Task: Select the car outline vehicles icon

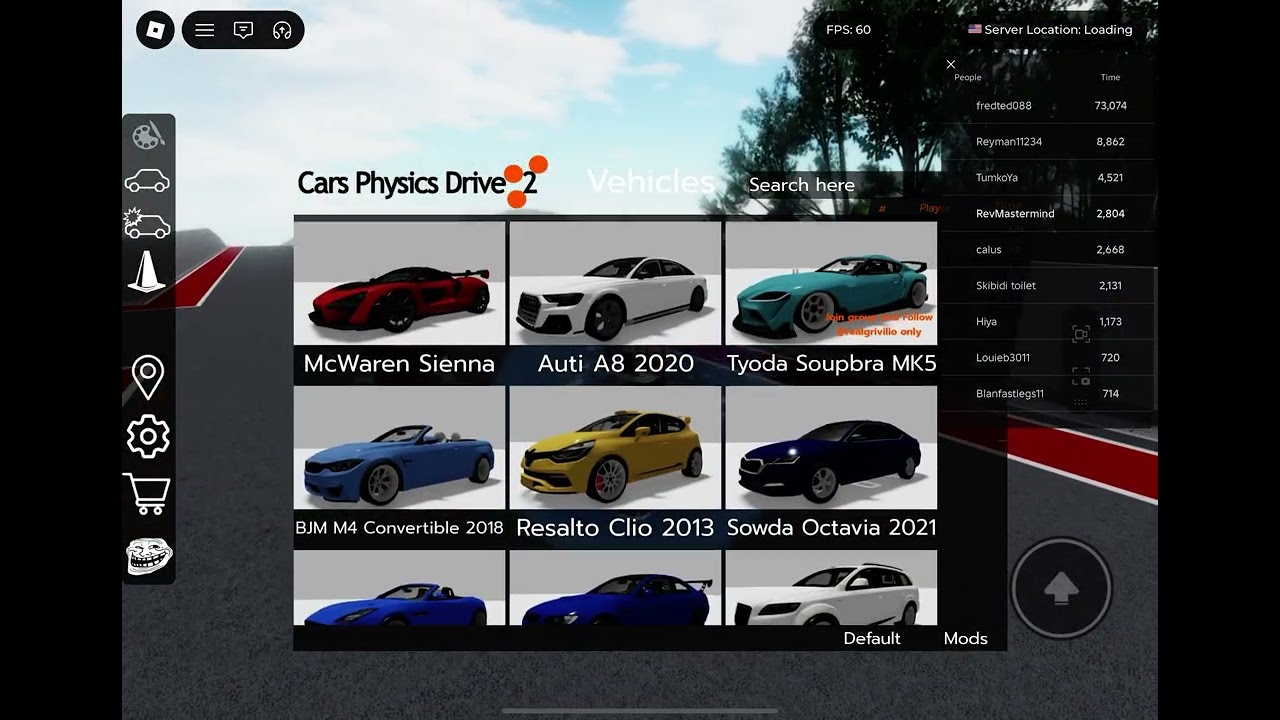Action: (x=147, y=181)
